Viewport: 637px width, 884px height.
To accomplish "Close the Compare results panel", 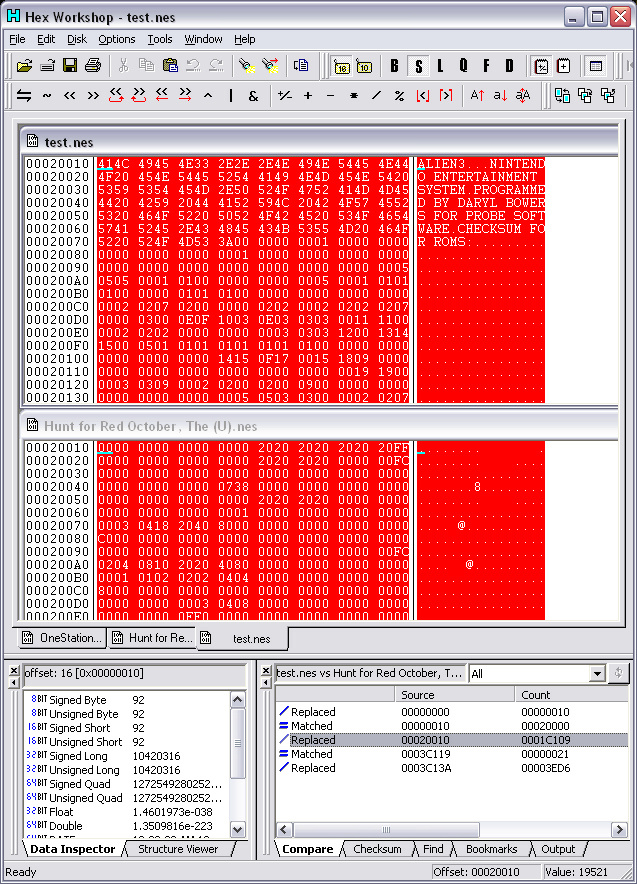I will (x=266, y=670).
